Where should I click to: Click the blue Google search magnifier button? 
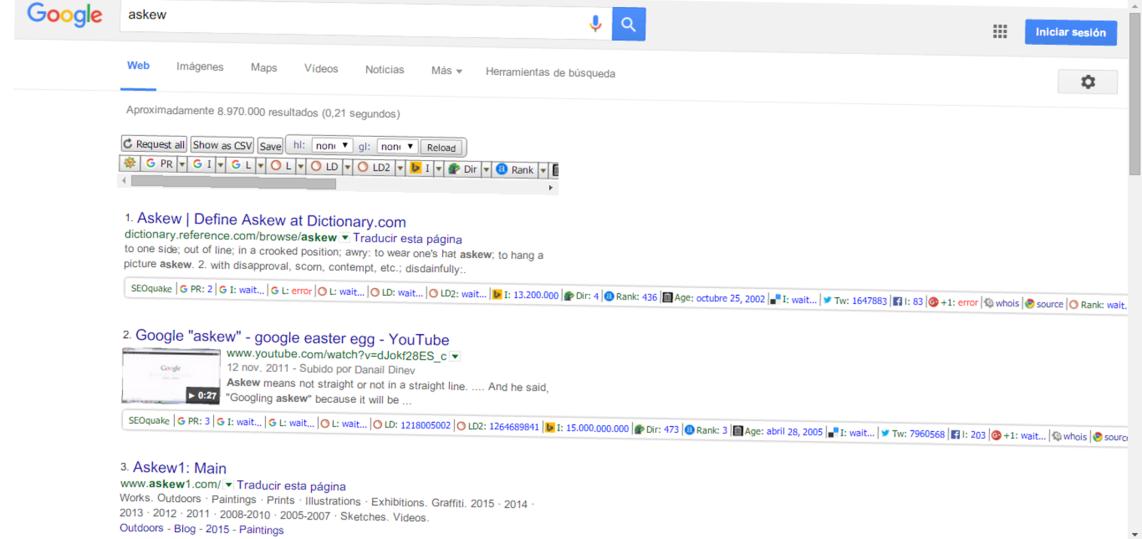(x=629, y=25)
